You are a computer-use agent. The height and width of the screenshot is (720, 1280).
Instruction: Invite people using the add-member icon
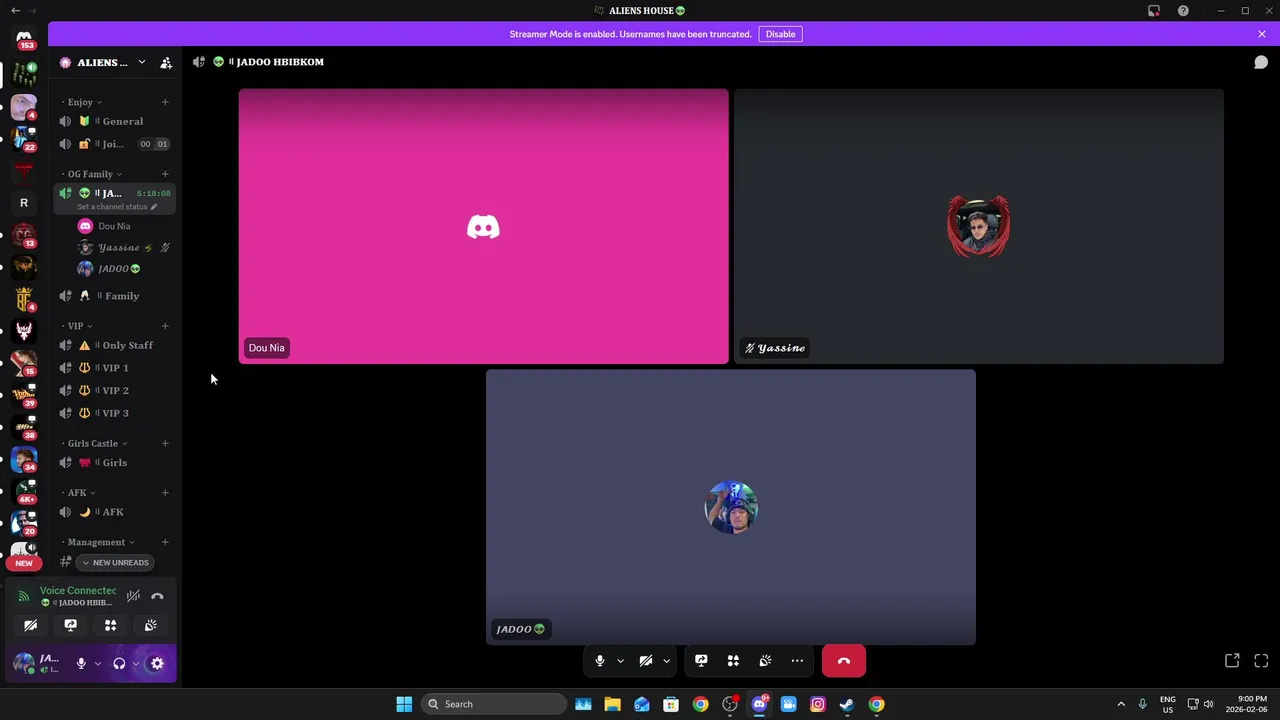point(166,62)
